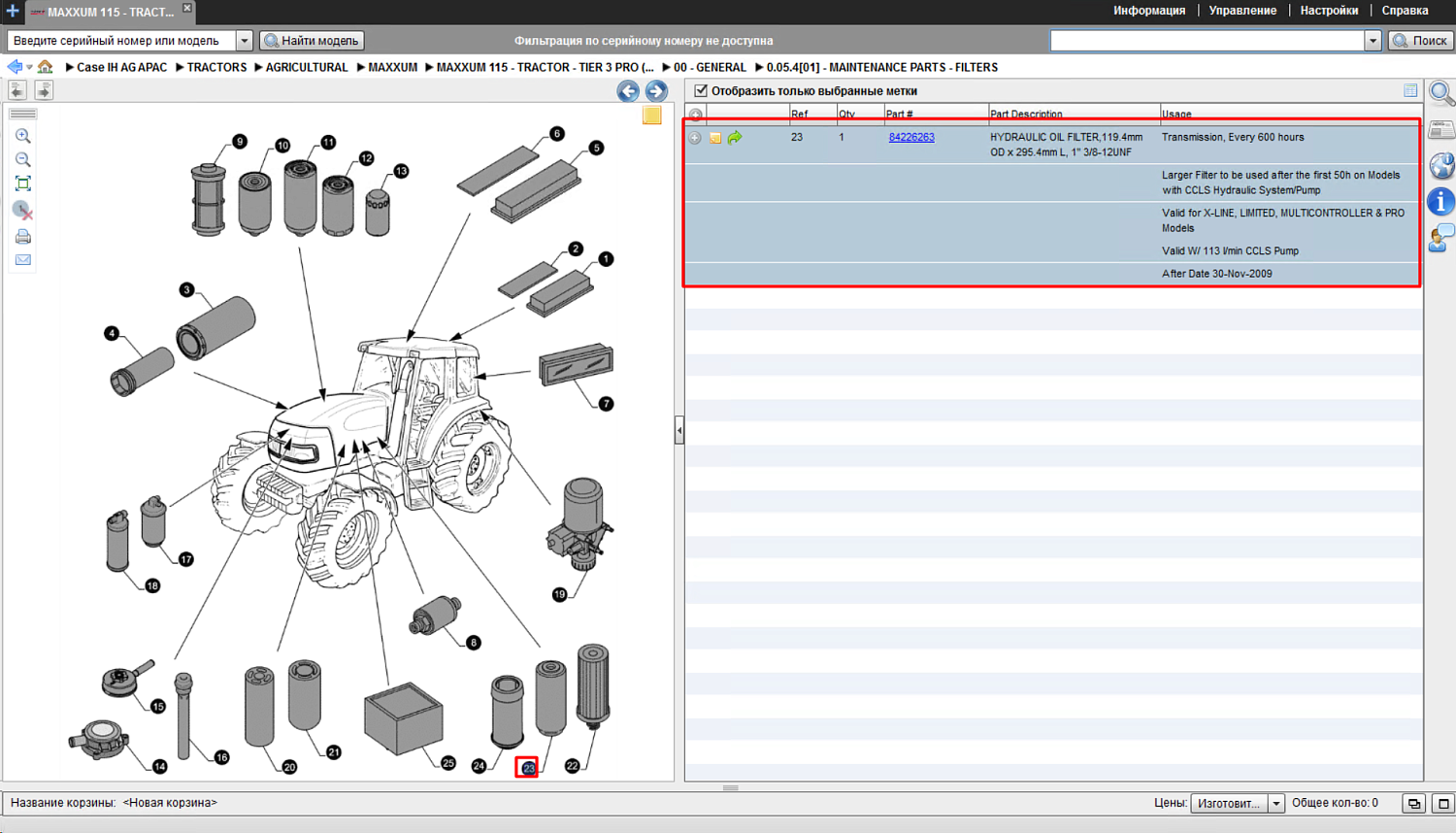Open the Справка menu
Viewport: 1456px width, 833px height.
click(x=1405, y=11)
